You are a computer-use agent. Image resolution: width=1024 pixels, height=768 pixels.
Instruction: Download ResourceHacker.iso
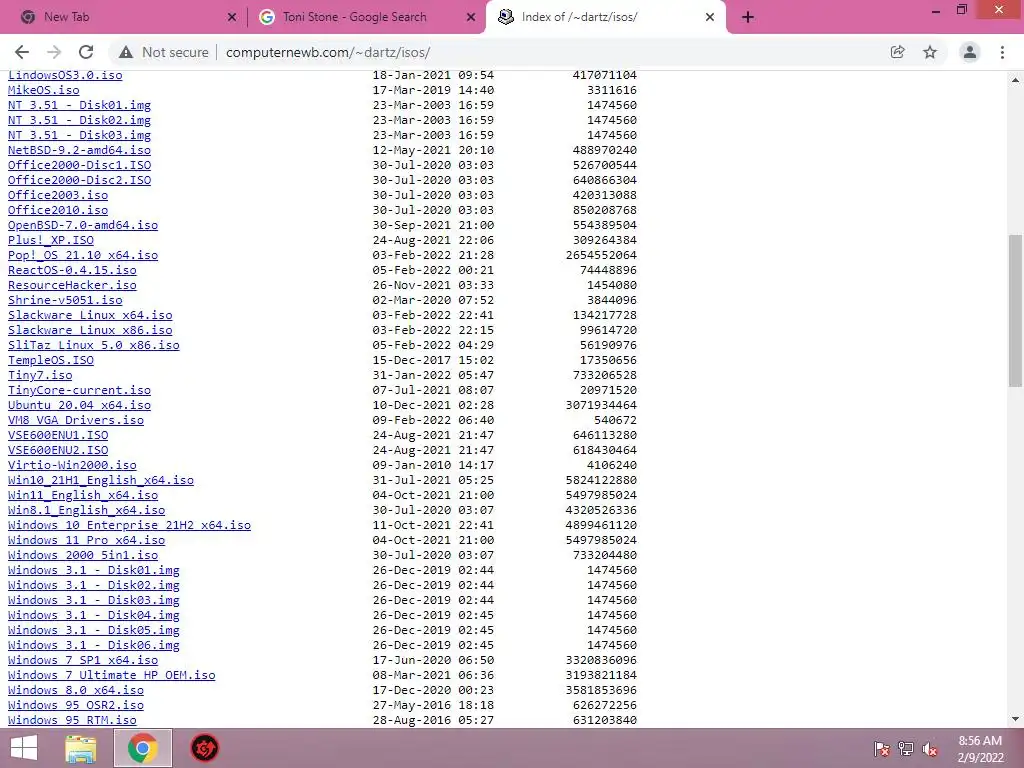tap(72, 285)
